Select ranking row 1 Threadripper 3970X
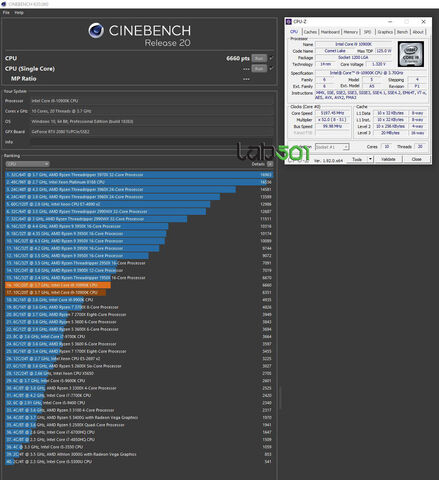The height and width of the screenshot is (480, 439). pyautogui.click(x=139, y=175)
